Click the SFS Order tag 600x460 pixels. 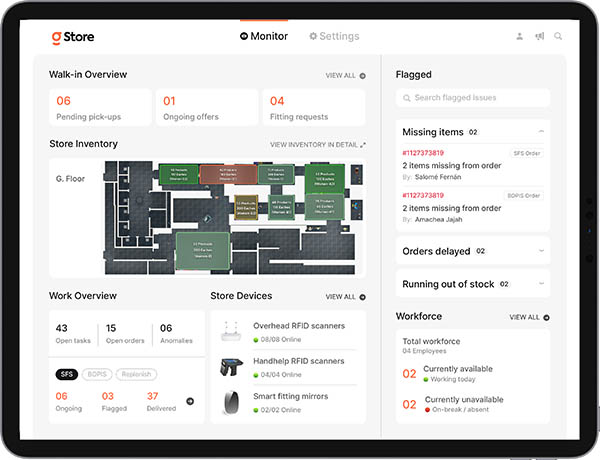tap(527, 153)
